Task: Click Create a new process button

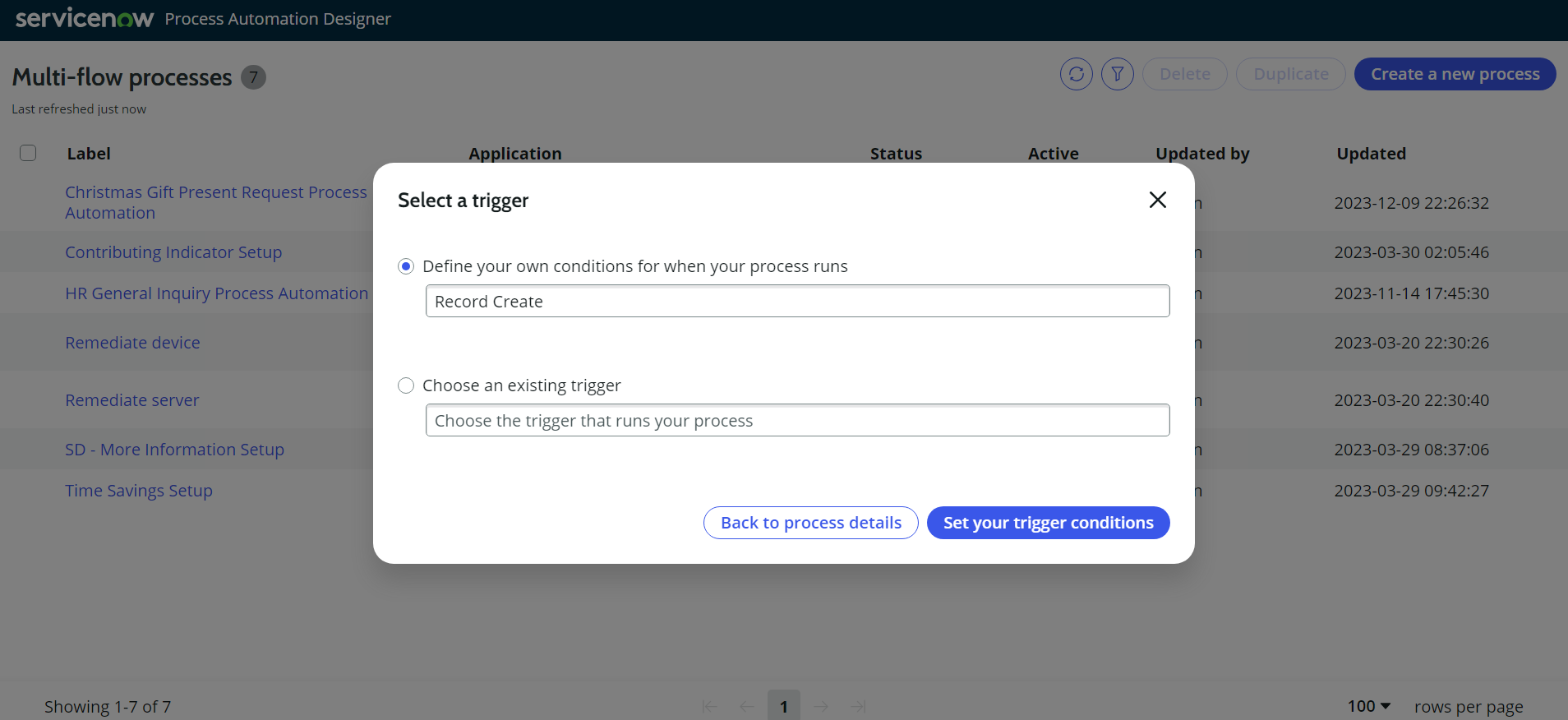Action: [1455, 74]
